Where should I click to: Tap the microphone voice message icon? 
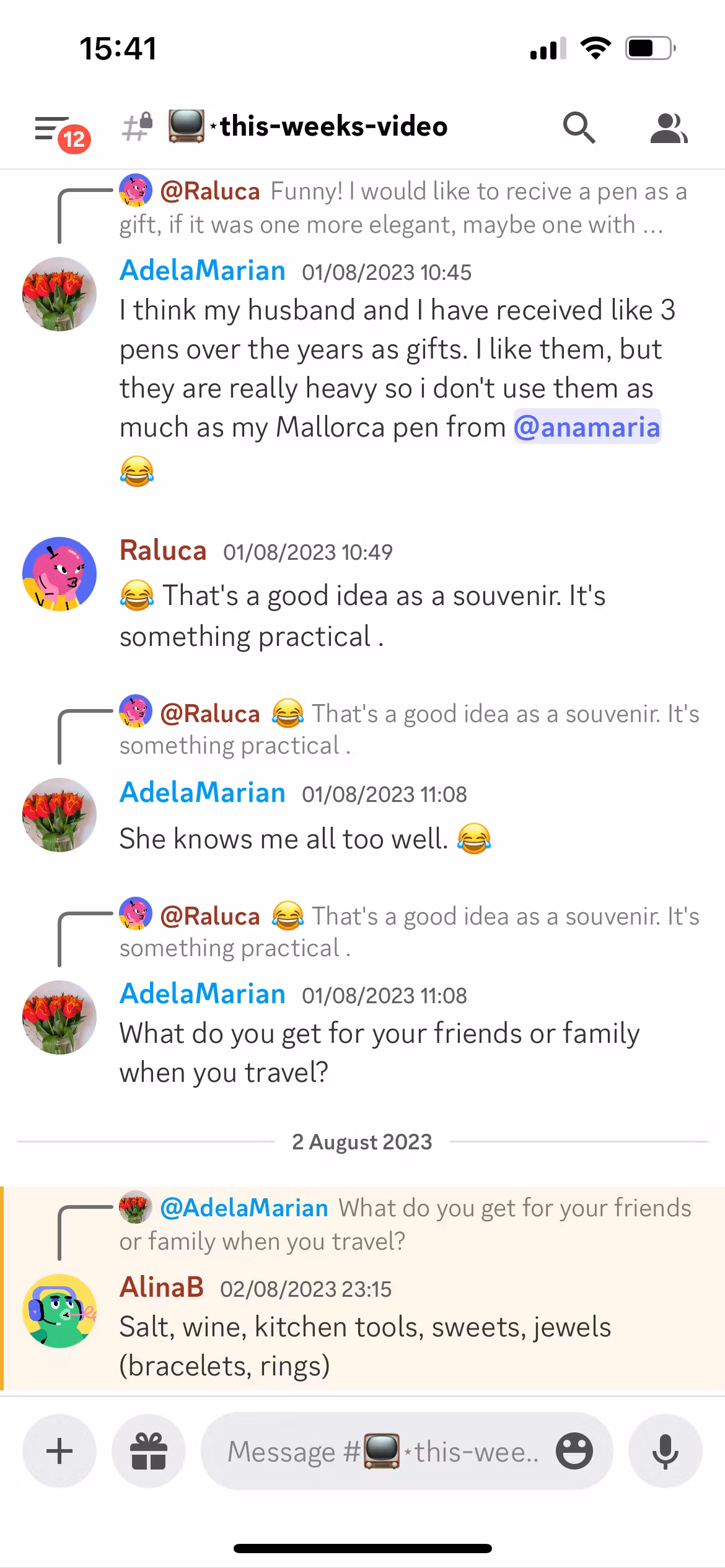[x=666, y=1451]
